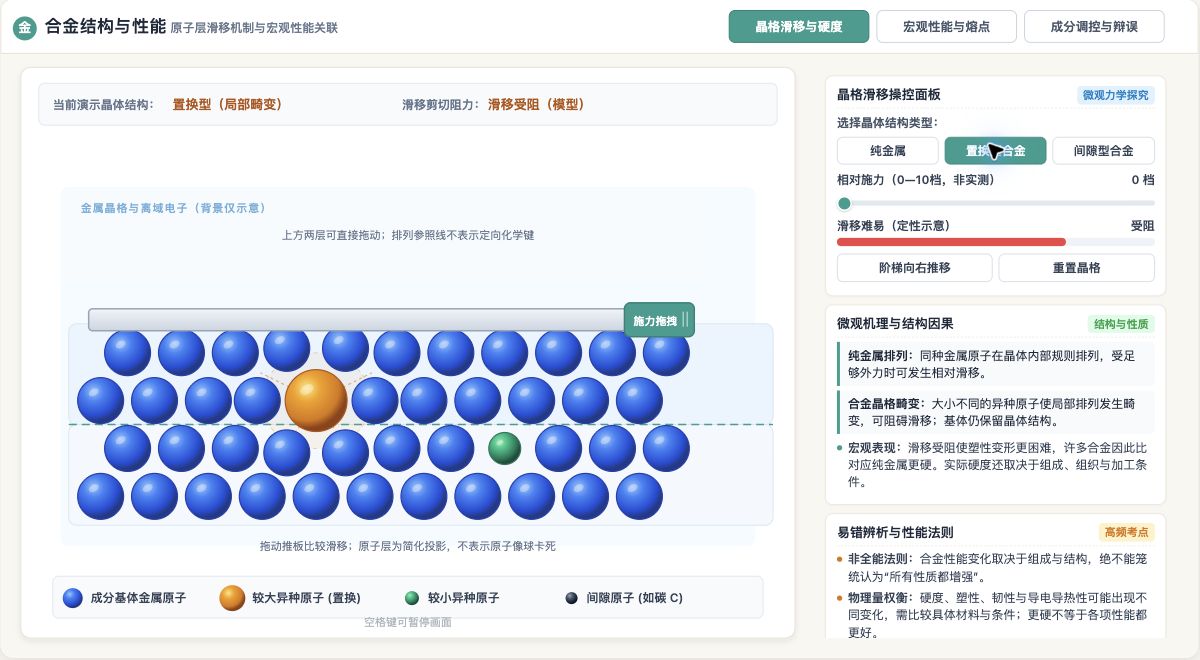1200x660 pixels.
Task: Click blue legend icon 成分基体金属原子
Action: [73, 598]
